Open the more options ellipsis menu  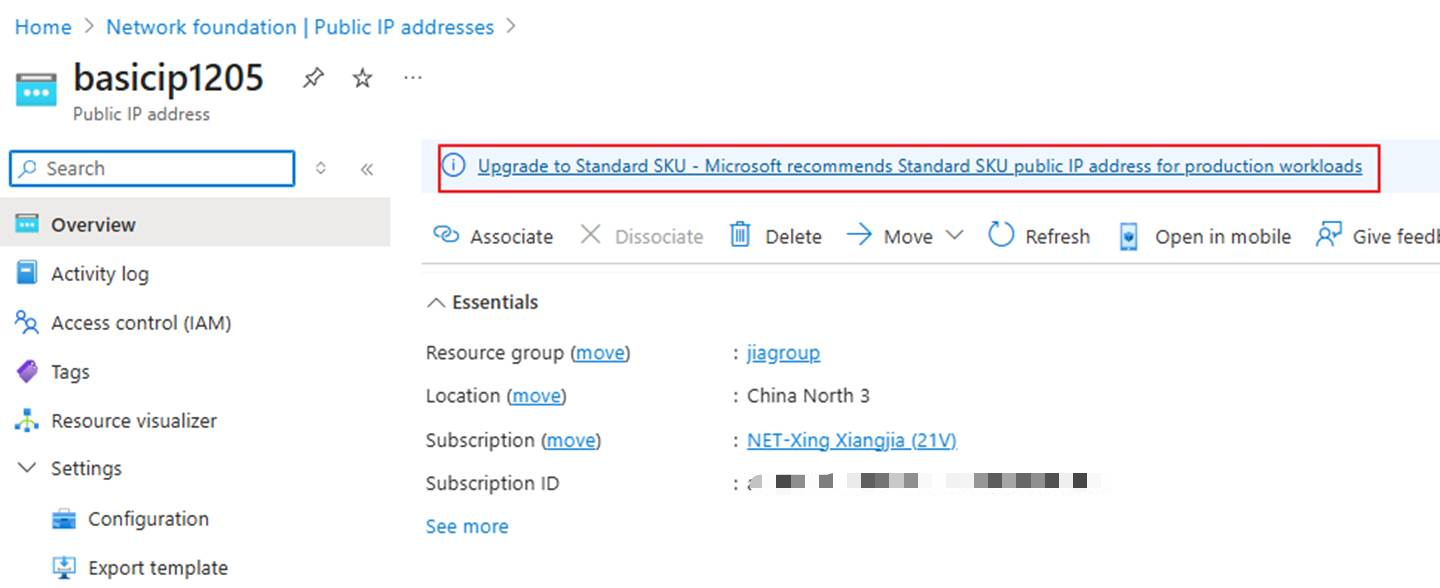tap(412, 78)
